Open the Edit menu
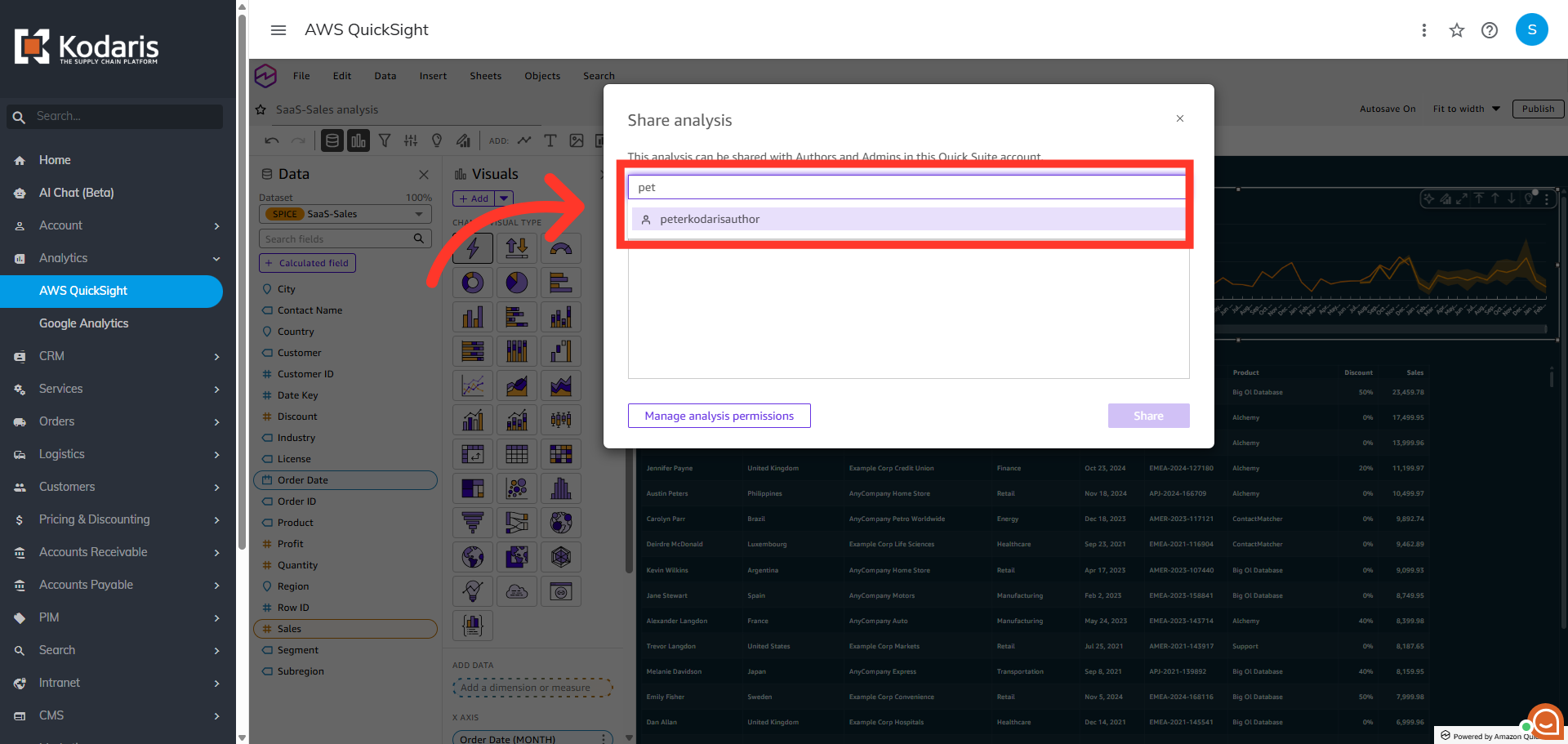 (x=342, y=76)
